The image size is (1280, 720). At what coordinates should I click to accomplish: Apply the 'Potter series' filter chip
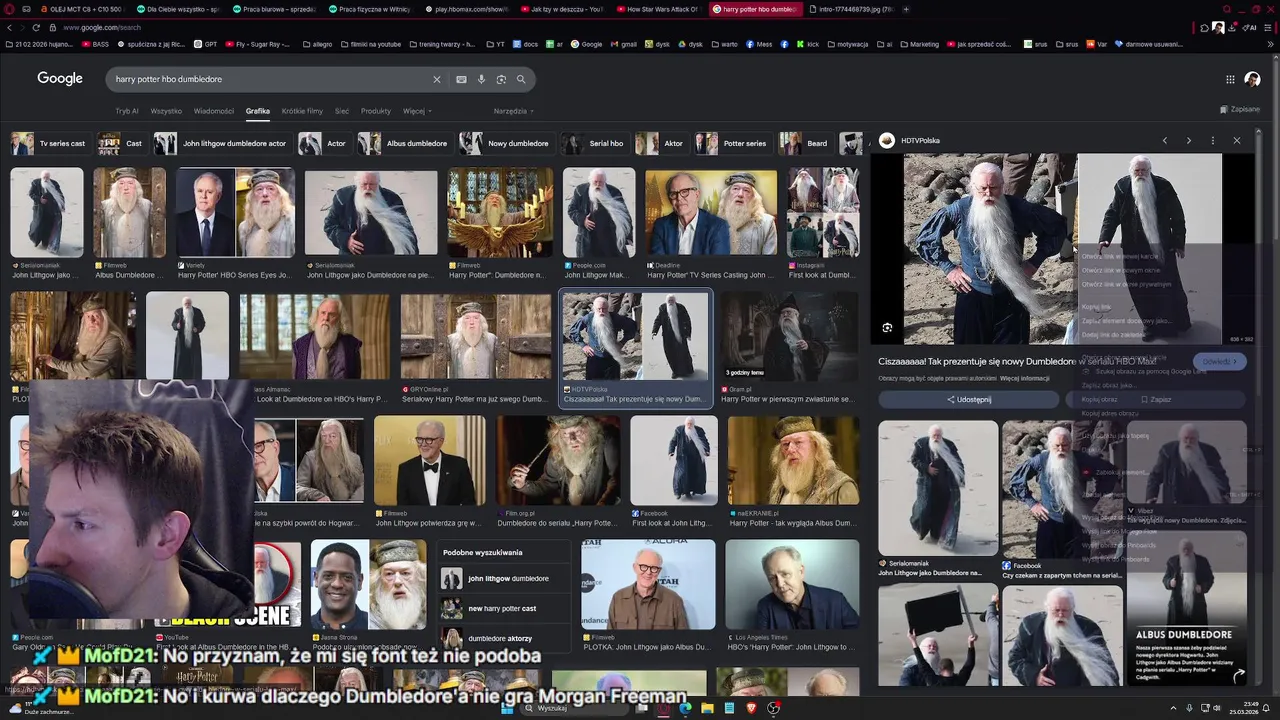tap(733, 143)
